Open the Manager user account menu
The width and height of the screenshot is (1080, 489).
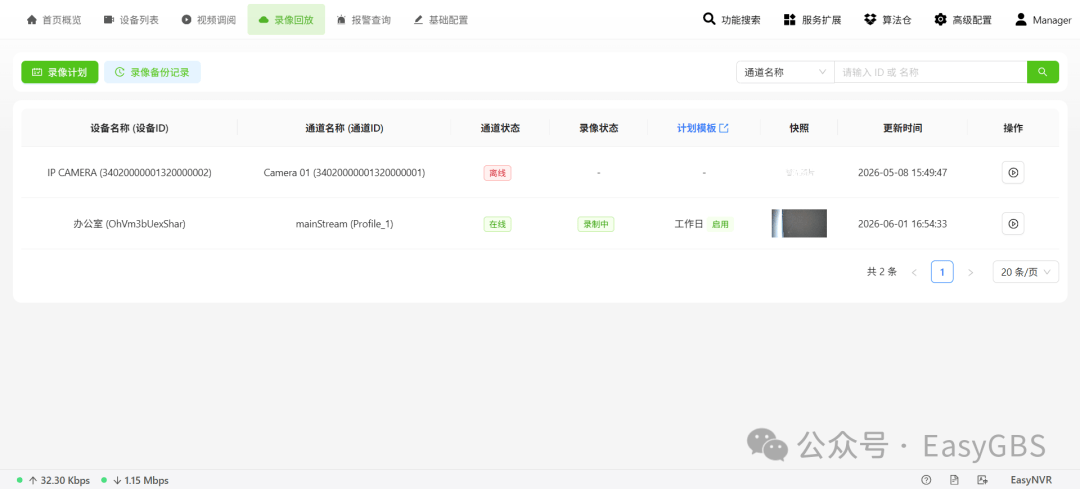[x=1043, y=20]
